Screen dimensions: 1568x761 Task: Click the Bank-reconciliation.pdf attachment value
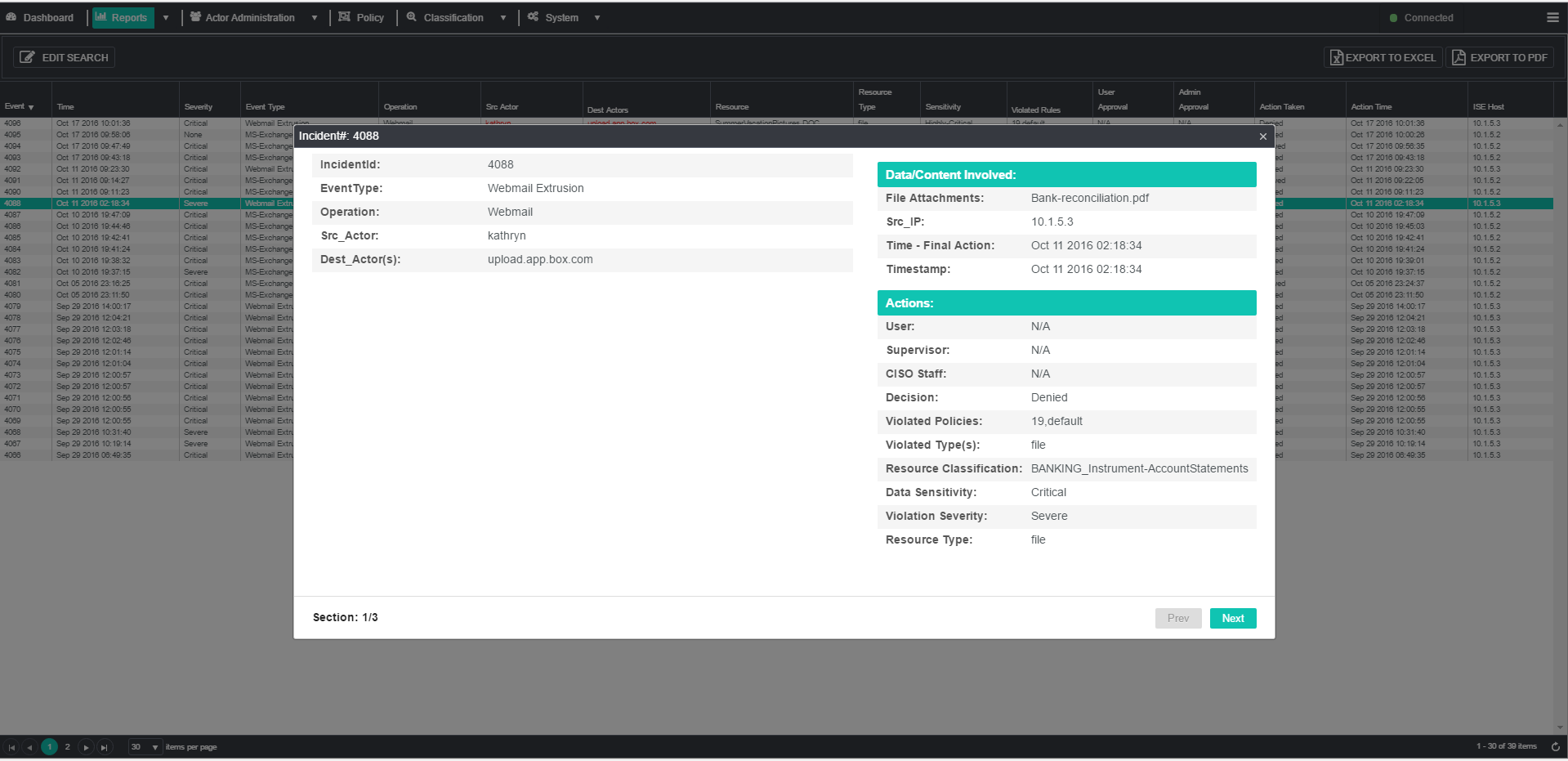(1090, 198)
